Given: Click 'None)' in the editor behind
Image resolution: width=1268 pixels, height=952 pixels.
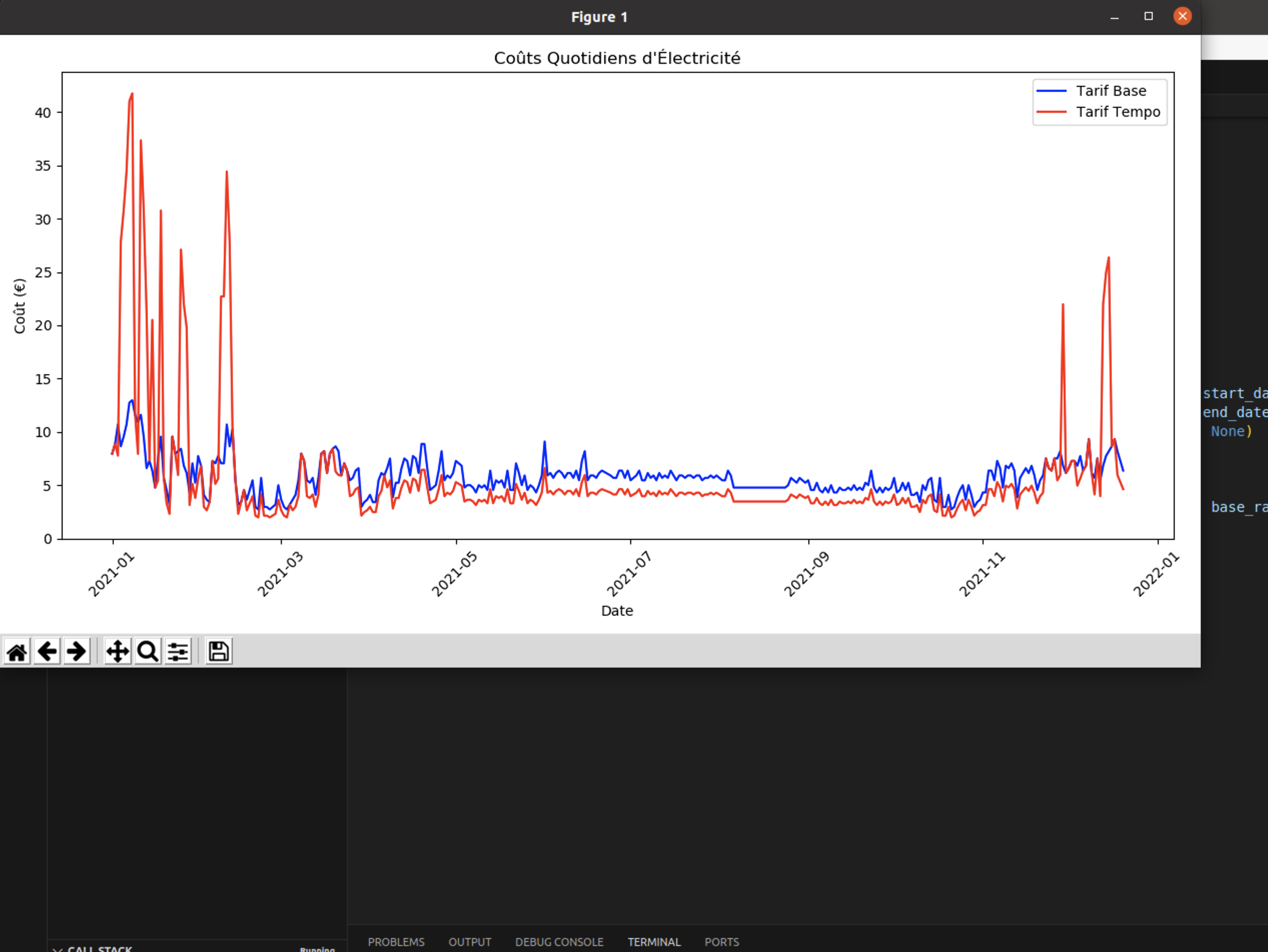Looking at the screenshot, I should (1232, 431).
